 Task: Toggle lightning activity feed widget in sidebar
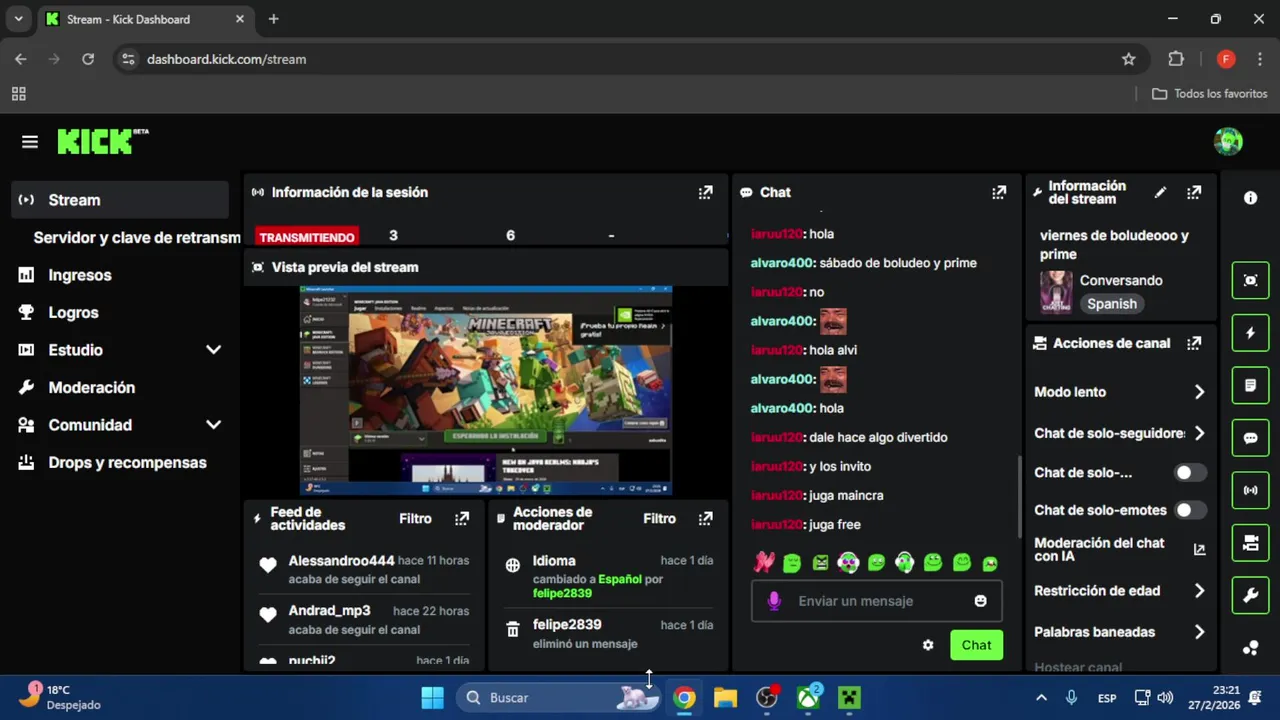(1250, 333)
